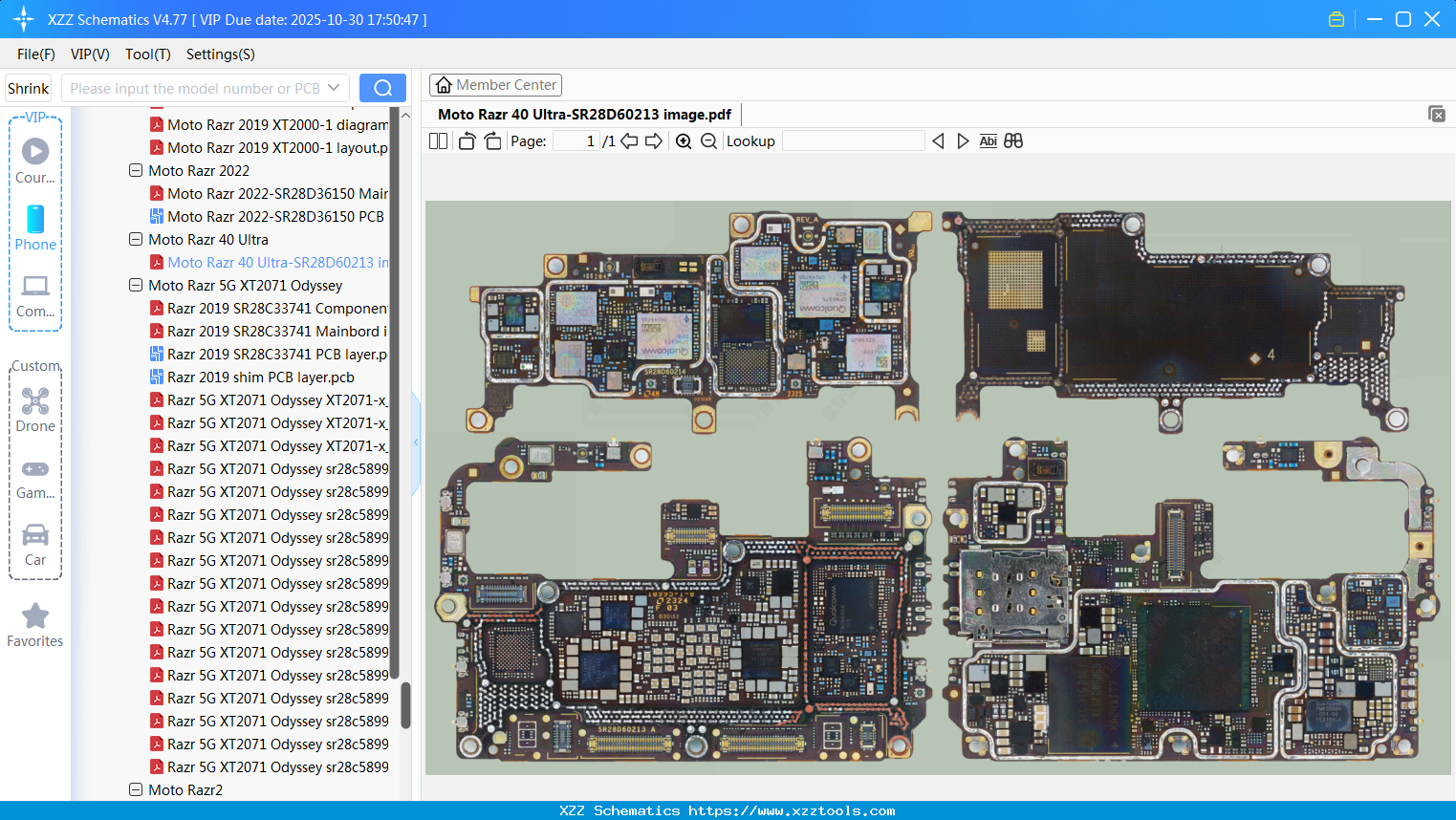This screenshot has height=820, width=1456.
Task: Collapse the Moto Razr 2022 tree node
Action: tap(136, 171)
